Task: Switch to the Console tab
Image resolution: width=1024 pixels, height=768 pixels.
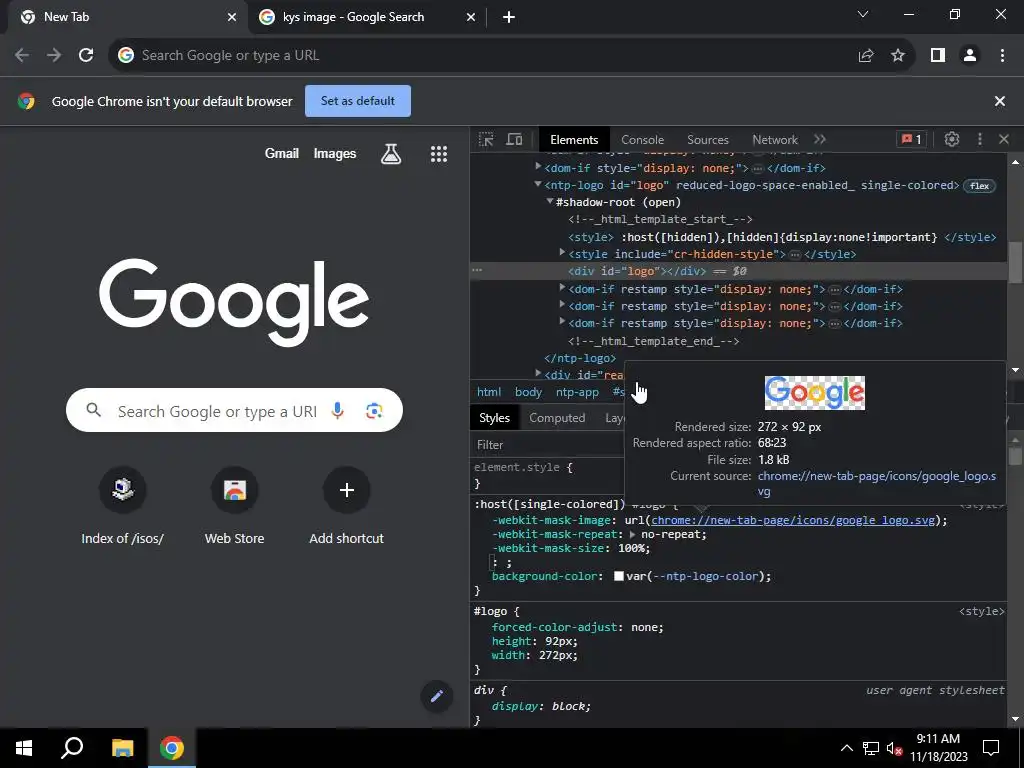Action: click(x=642, y=139)
